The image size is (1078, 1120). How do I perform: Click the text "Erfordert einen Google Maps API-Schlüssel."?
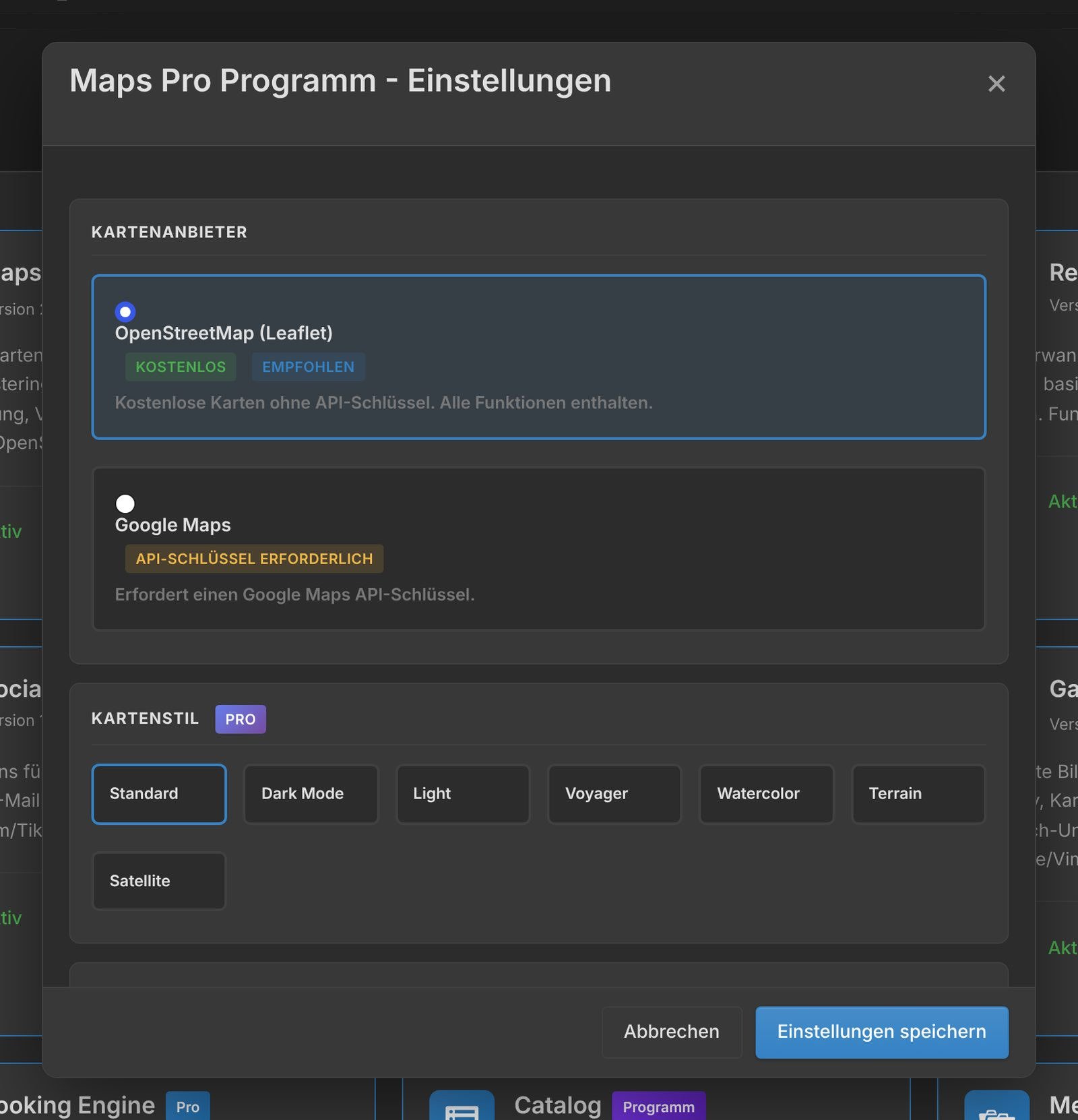pyautogui.click(x=294, y=595)
